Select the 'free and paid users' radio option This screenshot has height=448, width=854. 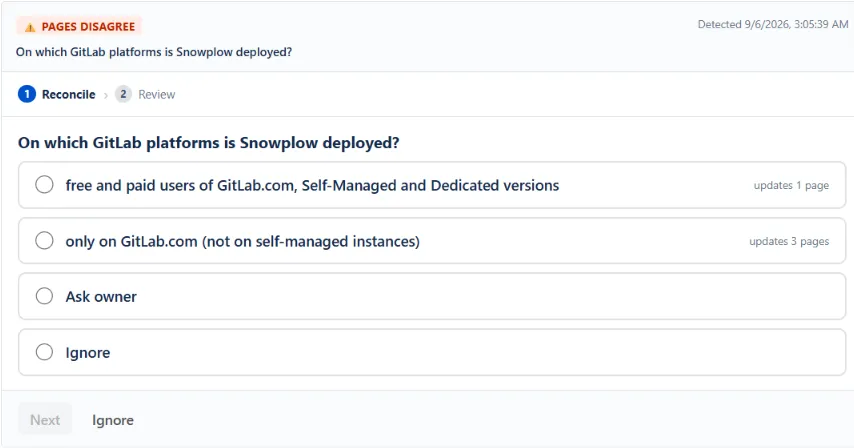[x=44, y=185]
